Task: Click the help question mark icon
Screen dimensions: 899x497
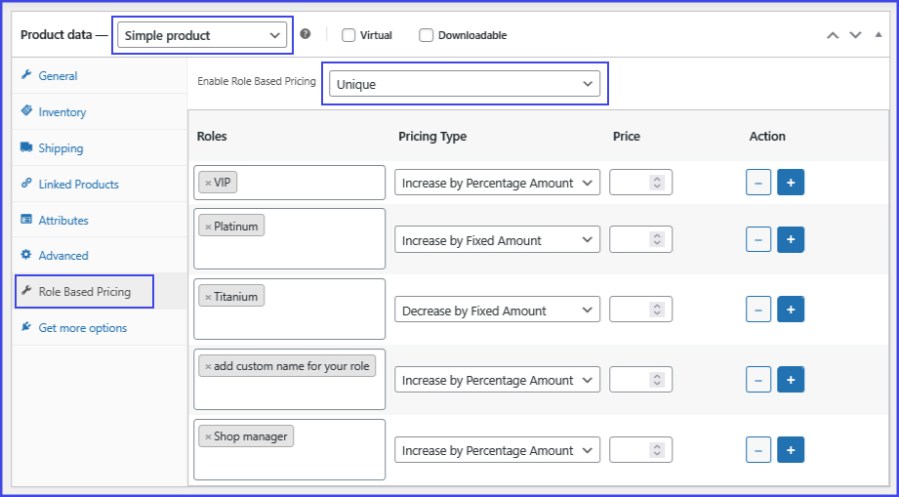Action: coord(305,34)
